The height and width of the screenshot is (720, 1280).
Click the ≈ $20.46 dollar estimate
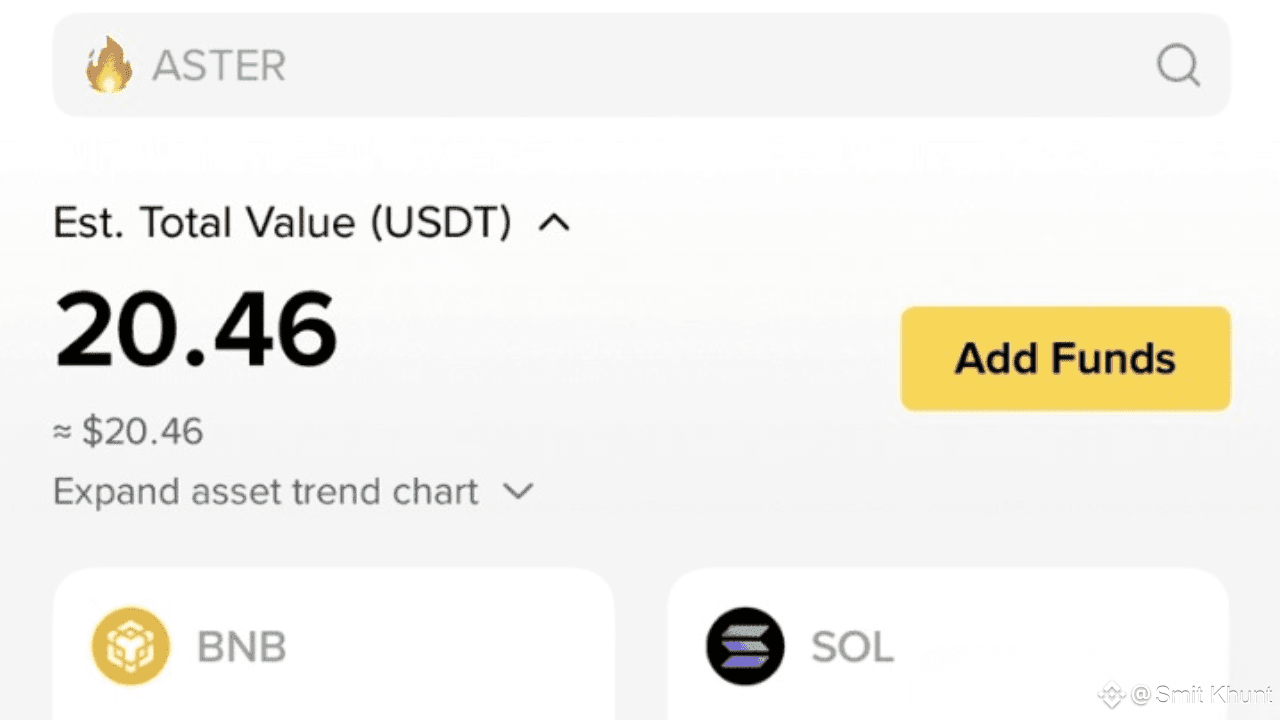128,432
